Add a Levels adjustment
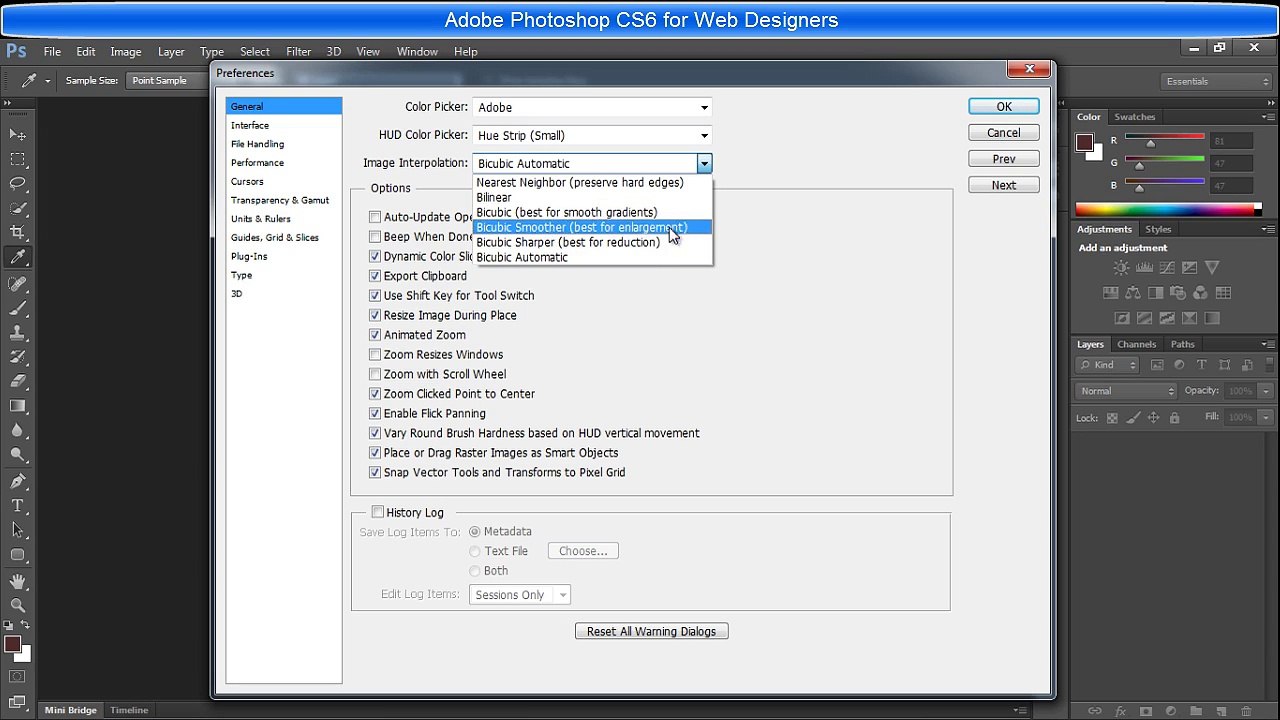The height and width of the screenshot is (720, 1280). click(1144, 268)
